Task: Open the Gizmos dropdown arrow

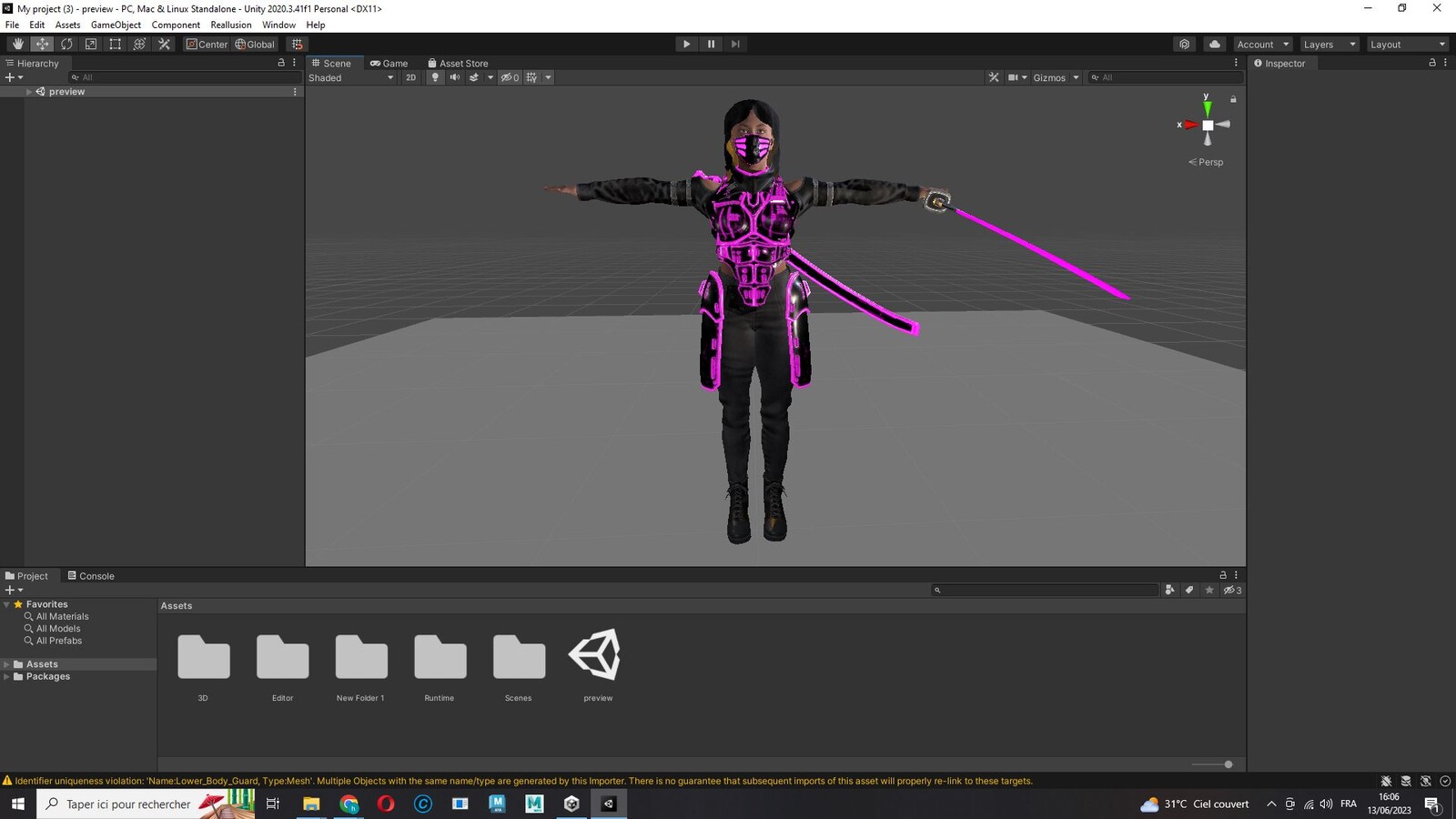Action: (x=1076, y=77)
